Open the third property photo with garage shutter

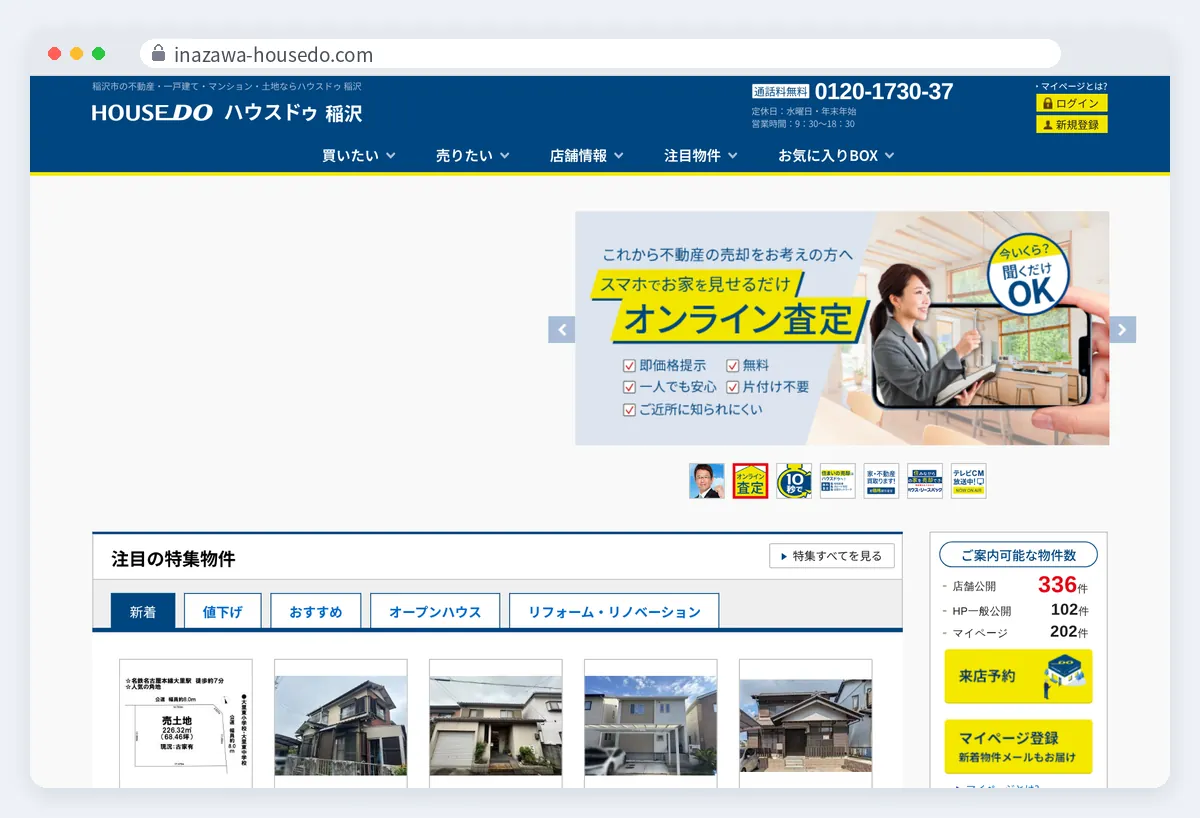(x=496, y=723)
